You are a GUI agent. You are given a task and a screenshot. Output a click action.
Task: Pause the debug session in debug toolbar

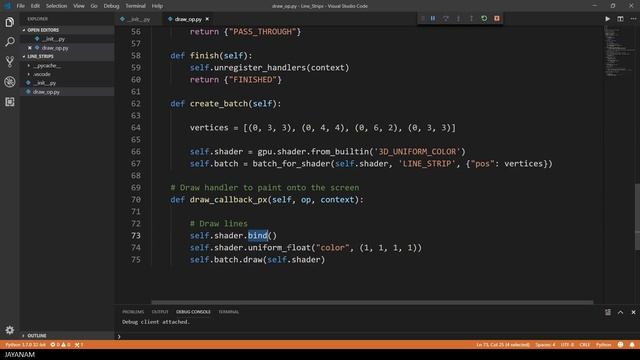click(x=433, y=18)
